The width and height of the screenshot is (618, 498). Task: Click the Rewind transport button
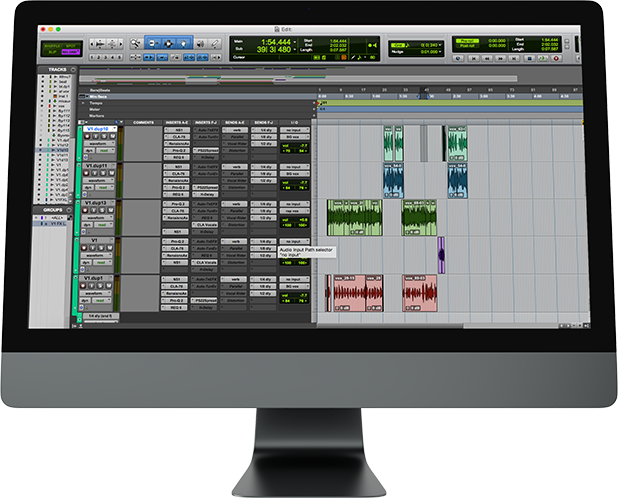click(x=487, y=58)
